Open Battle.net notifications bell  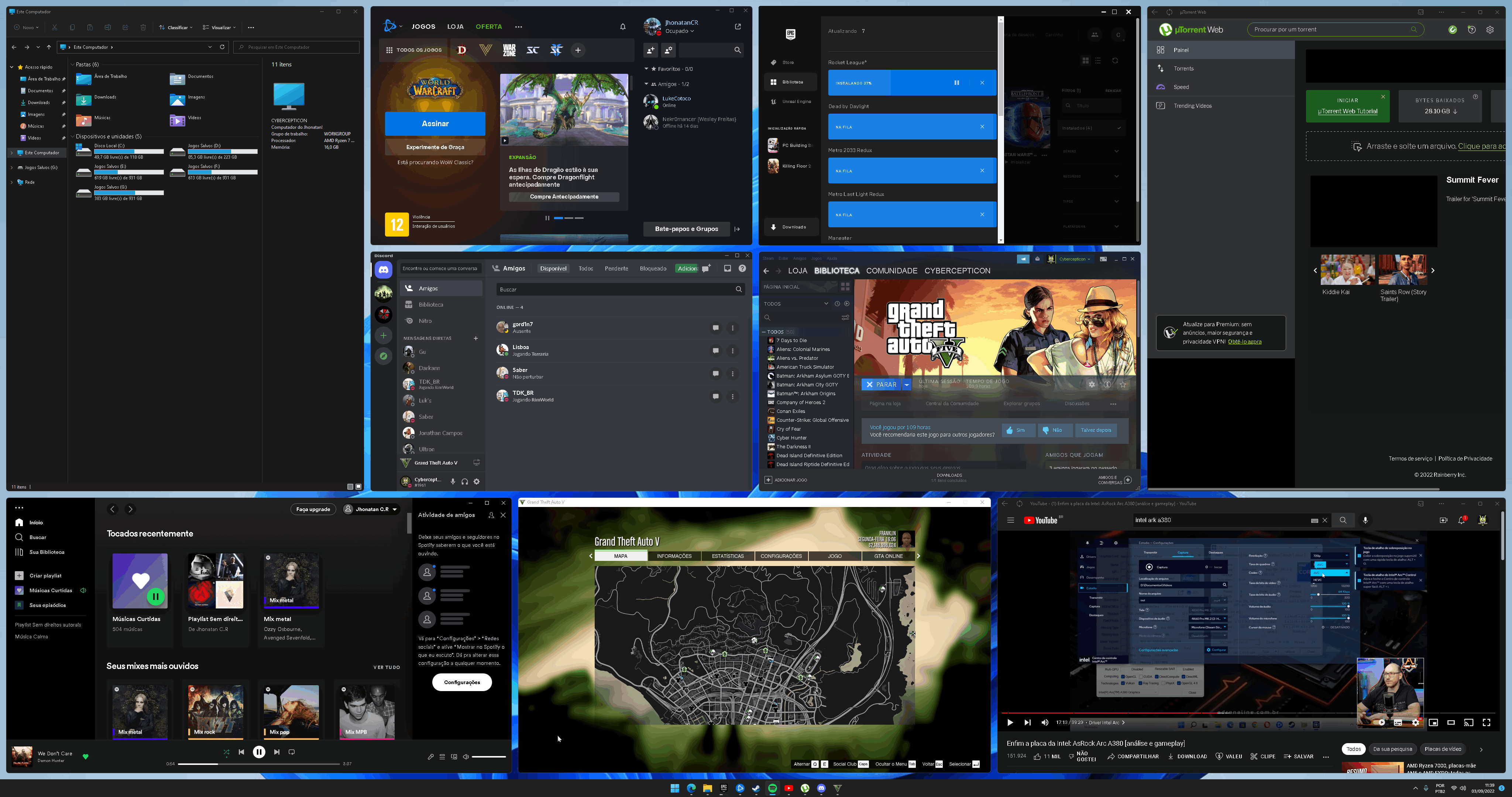[623, 27]
